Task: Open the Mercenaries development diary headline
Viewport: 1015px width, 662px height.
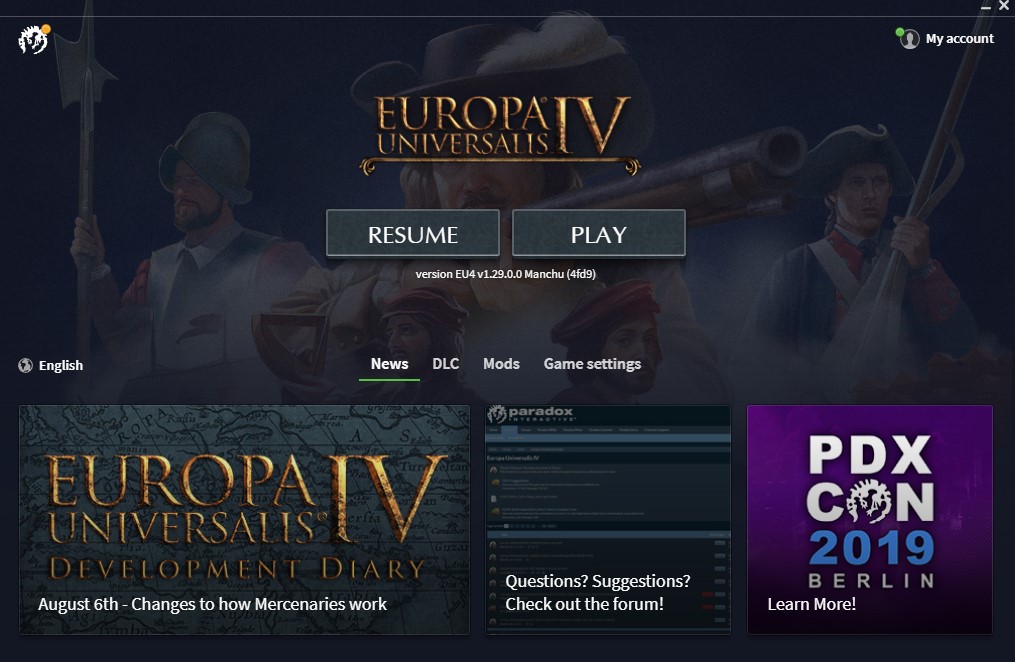Action: point(212,604)
